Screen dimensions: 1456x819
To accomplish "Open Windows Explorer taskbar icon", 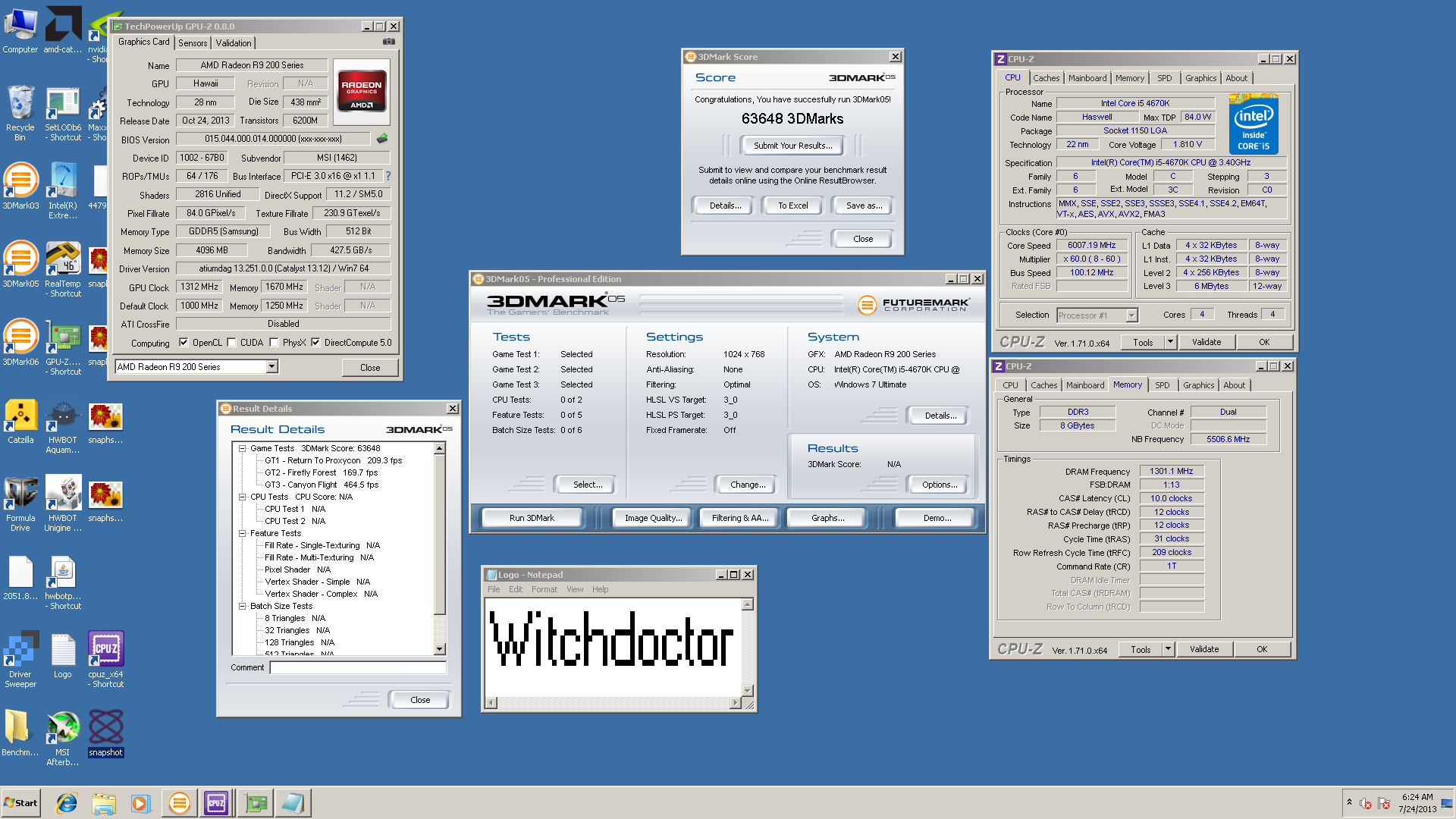I will point(104,803).
